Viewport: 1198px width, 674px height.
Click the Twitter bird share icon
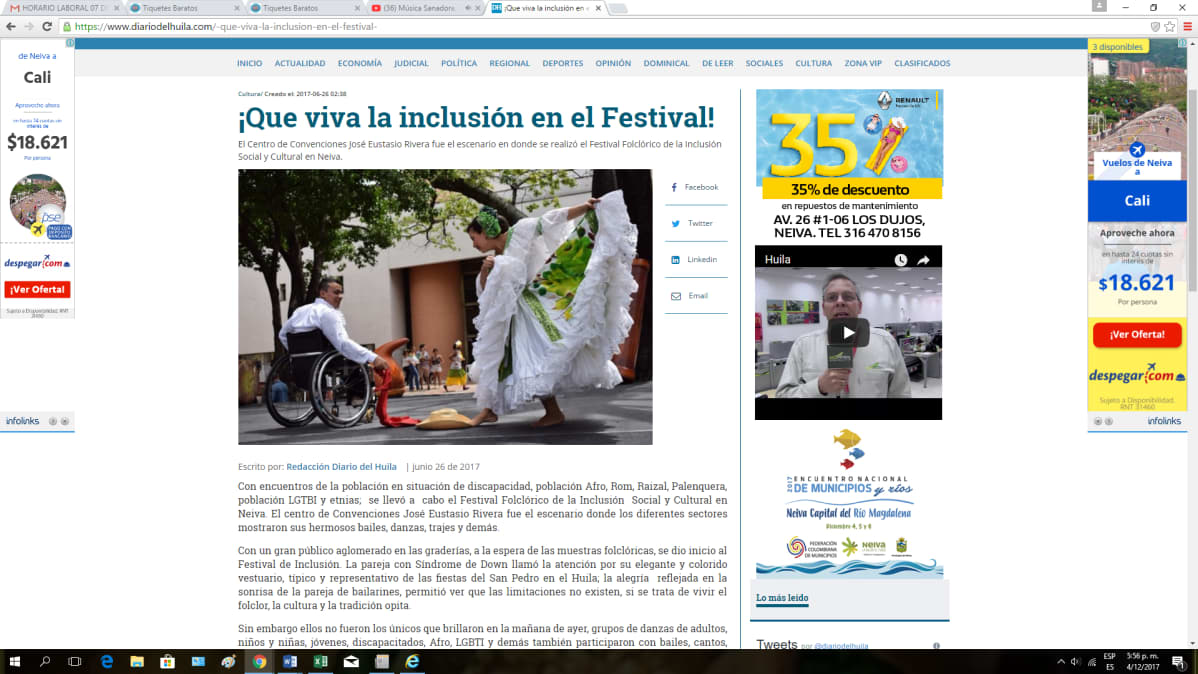click(x=675, y=224)
